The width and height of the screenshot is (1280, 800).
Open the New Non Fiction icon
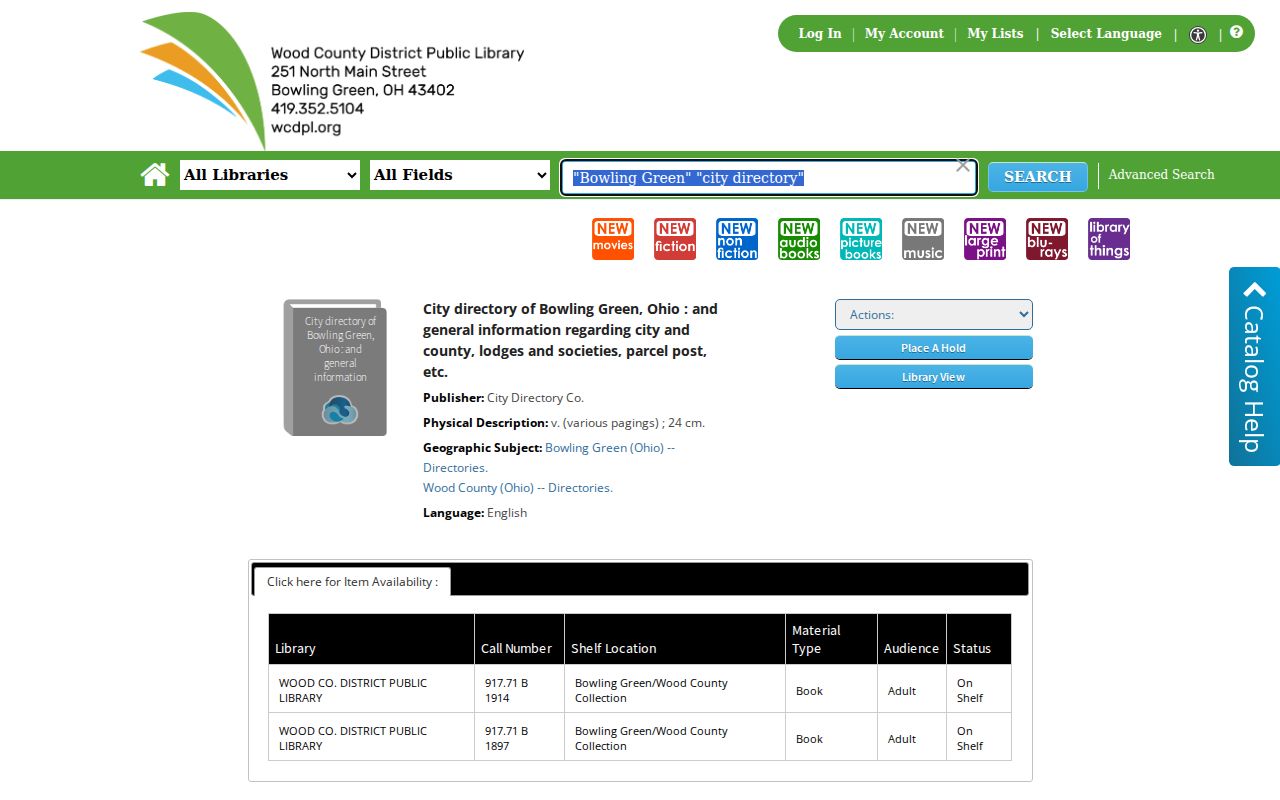(x=737, y=239)
